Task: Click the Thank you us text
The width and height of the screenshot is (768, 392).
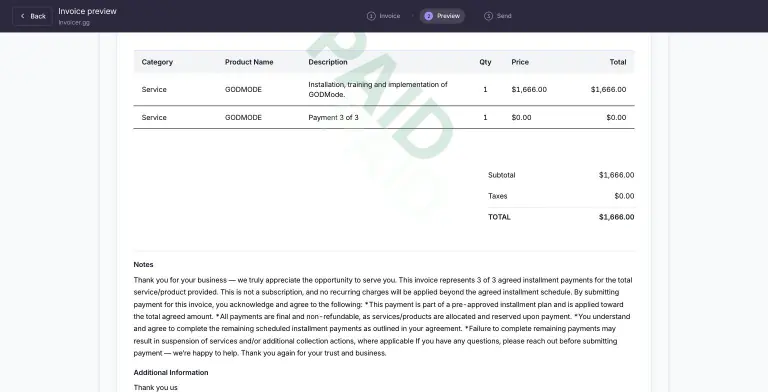Action: [156, 388]
